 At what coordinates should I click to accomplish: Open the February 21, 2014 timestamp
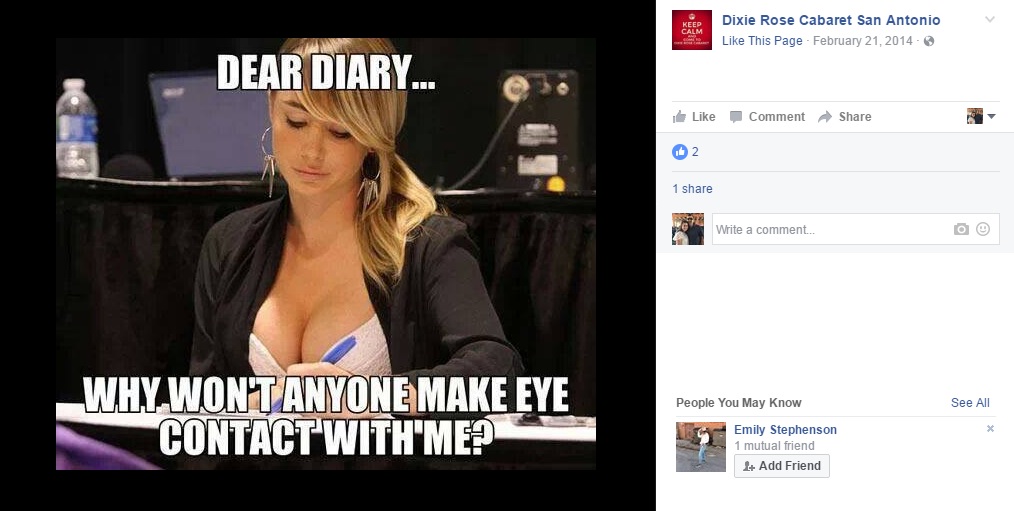click(x=862, y=41)
